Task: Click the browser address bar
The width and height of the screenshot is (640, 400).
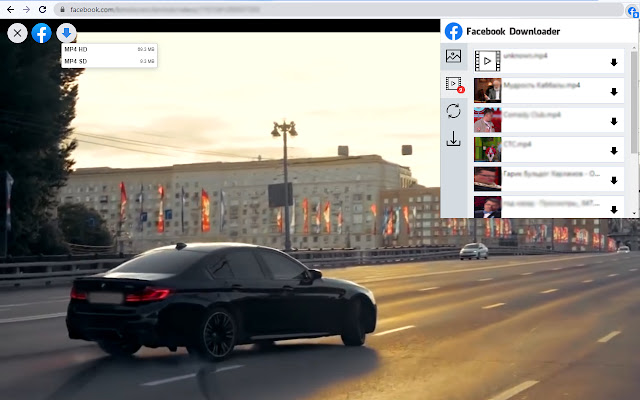Action: [300, 8]
